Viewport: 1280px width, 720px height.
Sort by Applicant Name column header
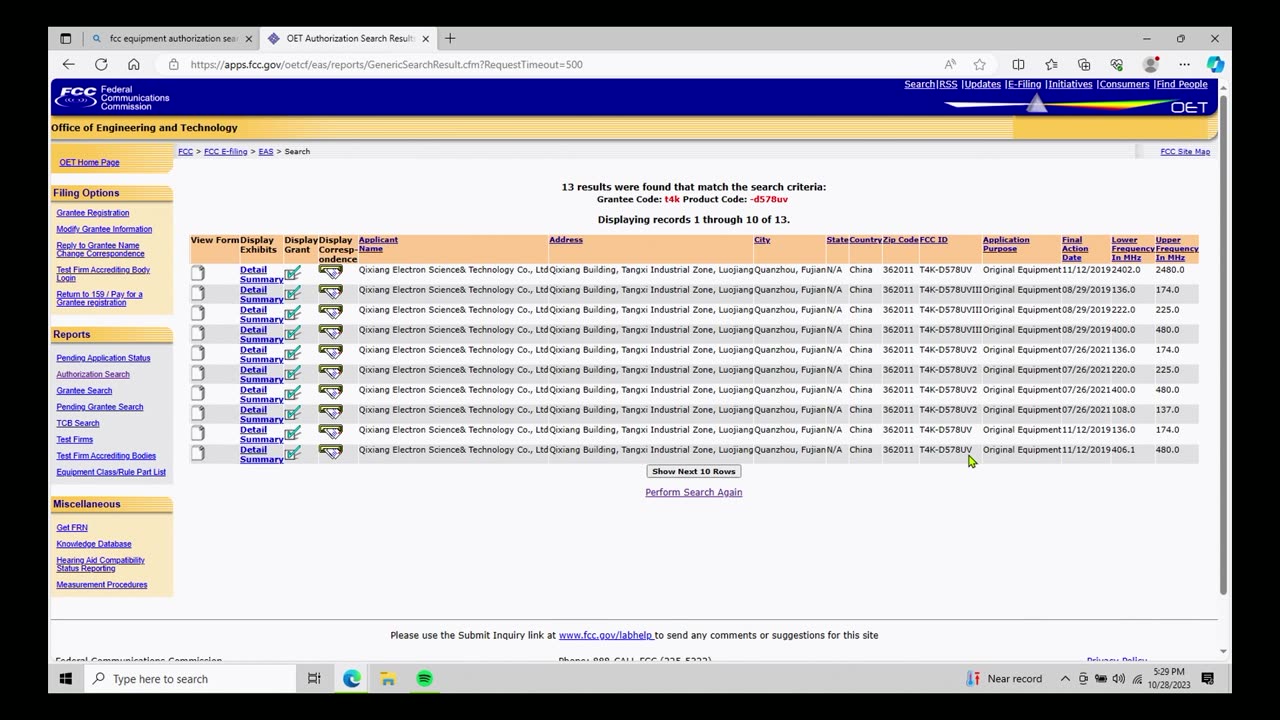tap(378, 244)
